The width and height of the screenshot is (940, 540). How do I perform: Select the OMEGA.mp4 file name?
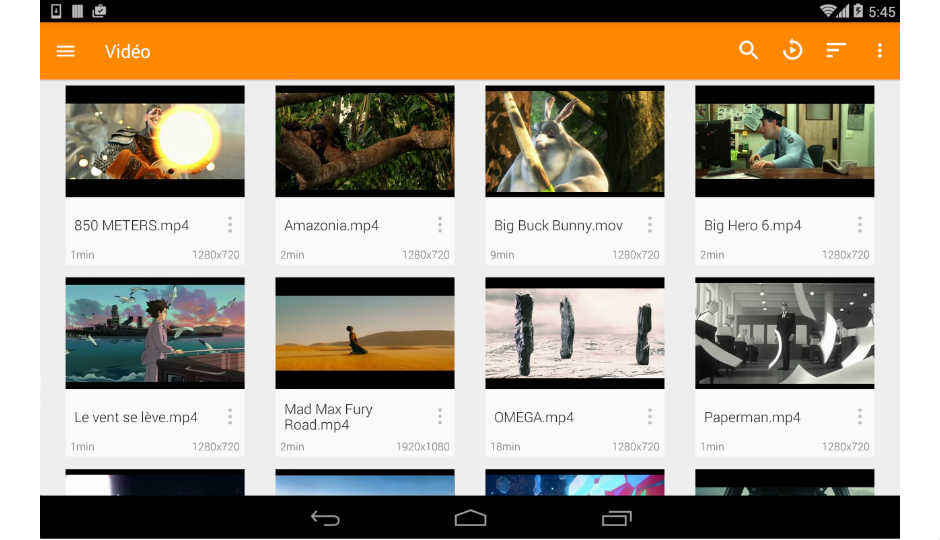pyautogui.click(x=534, y=418)
